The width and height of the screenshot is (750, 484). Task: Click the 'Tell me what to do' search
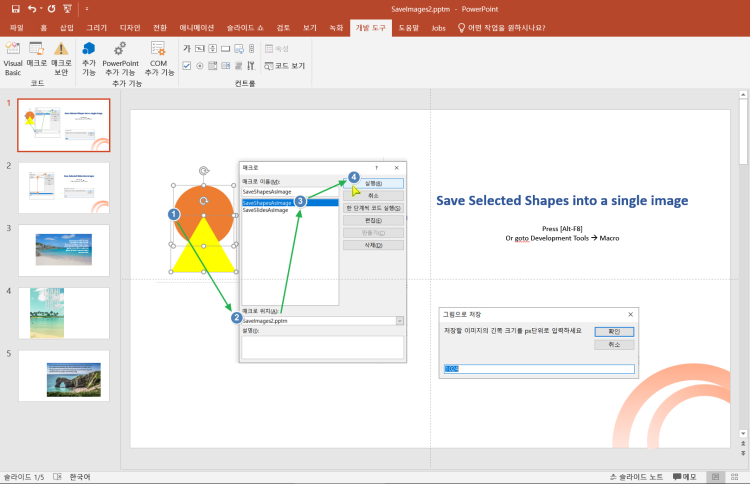click(x=502, y=28)
